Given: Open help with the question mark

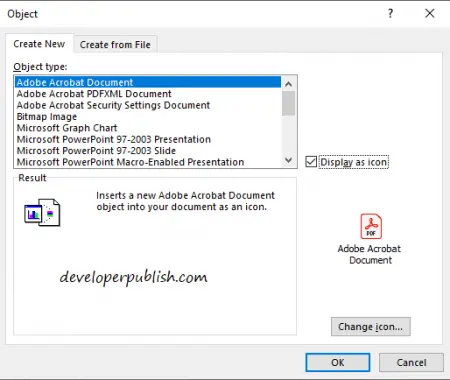Looking at the screenshot, I should coord(390,13).
